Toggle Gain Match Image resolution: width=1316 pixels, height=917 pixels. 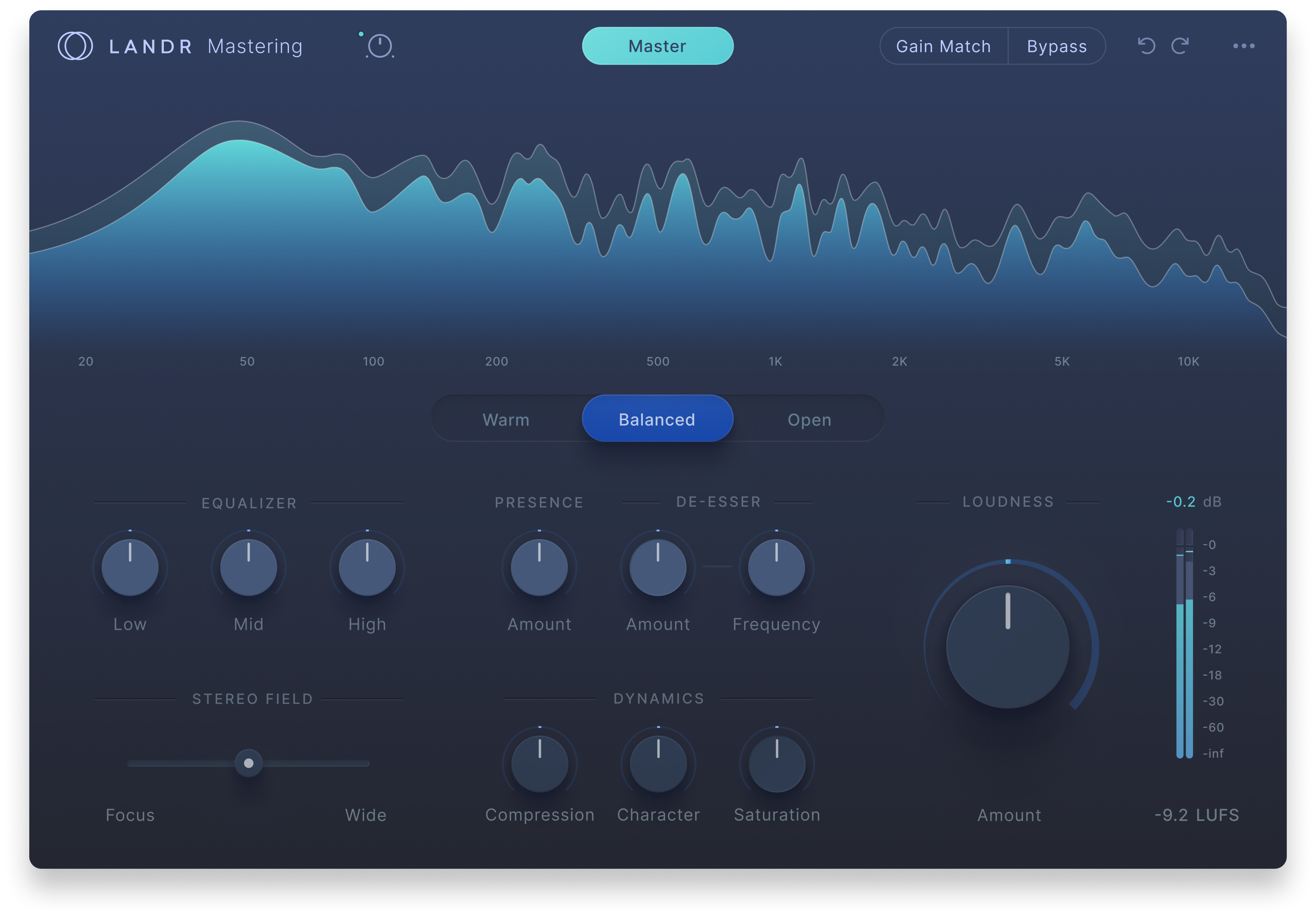tap(944, 46)
